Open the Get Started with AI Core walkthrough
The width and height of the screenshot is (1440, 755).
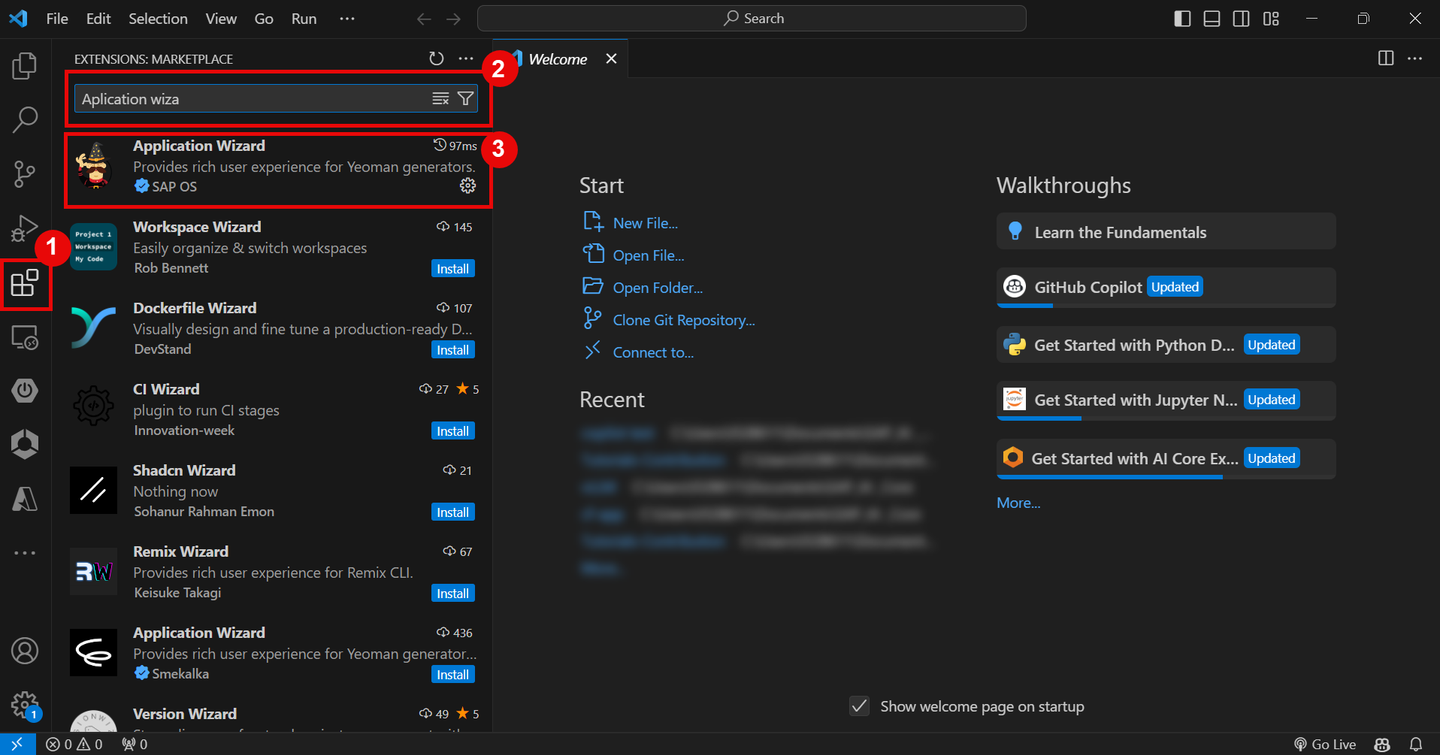click(1166, 458)
